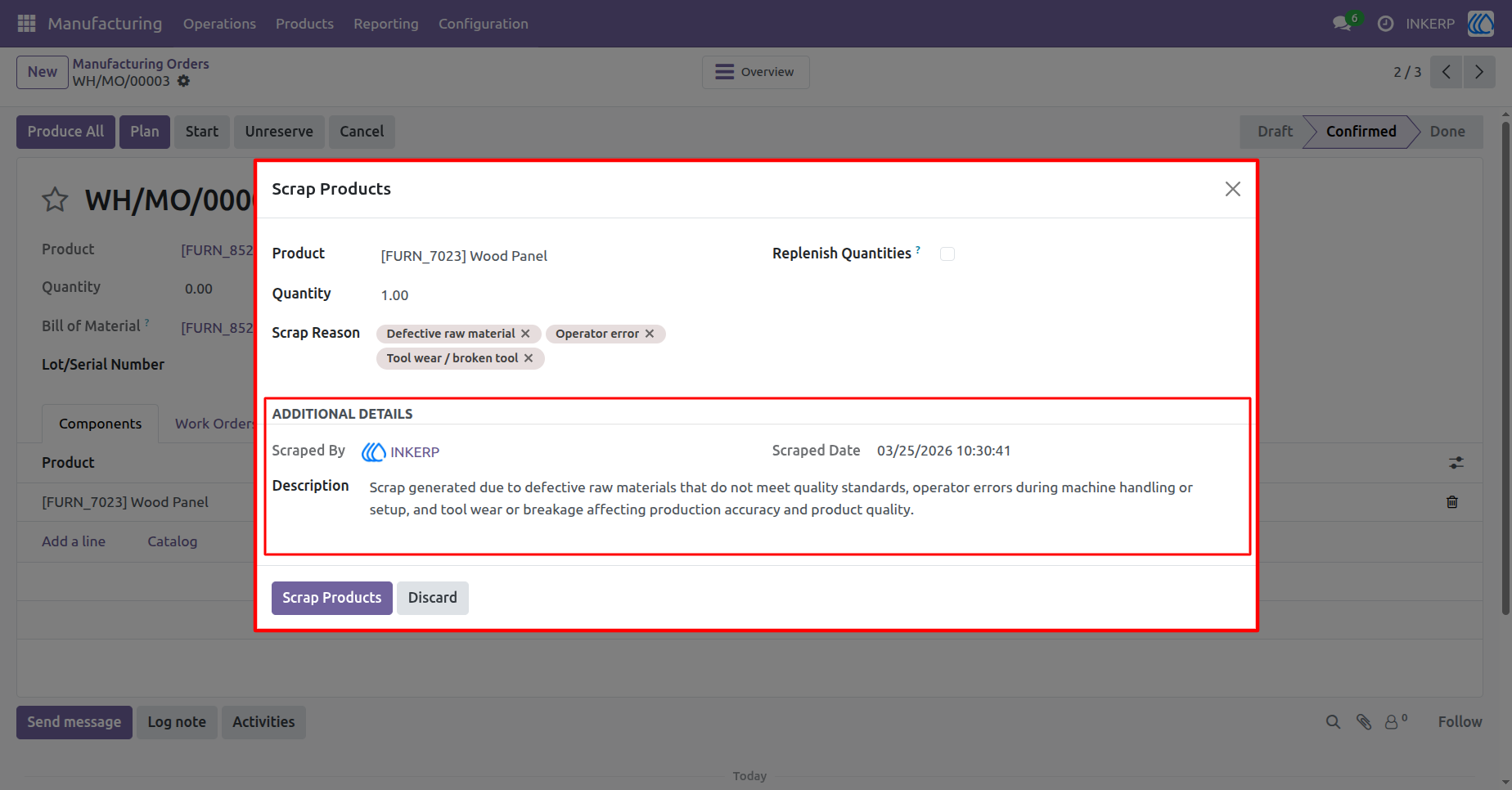Click the Produce All button
Viewport: 1512px width, 790px height.
[x=65, y=132]
